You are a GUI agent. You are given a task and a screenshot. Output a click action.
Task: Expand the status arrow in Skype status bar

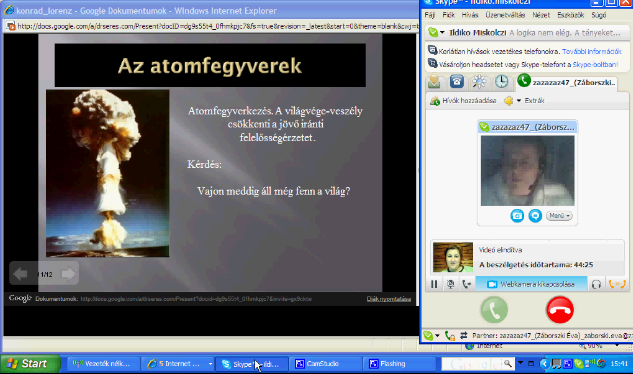click(437, 336)
